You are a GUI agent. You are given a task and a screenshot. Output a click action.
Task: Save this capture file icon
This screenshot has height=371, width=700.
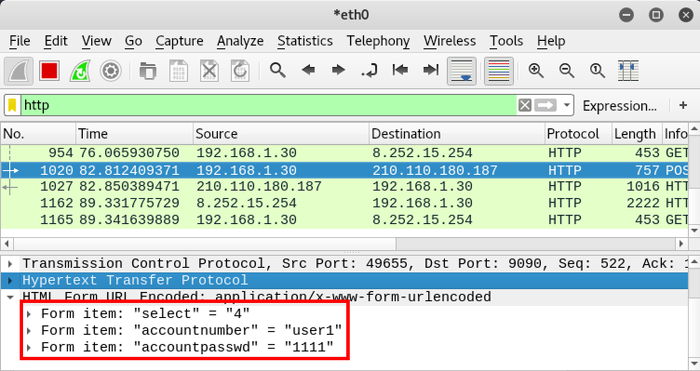[179, 71]
